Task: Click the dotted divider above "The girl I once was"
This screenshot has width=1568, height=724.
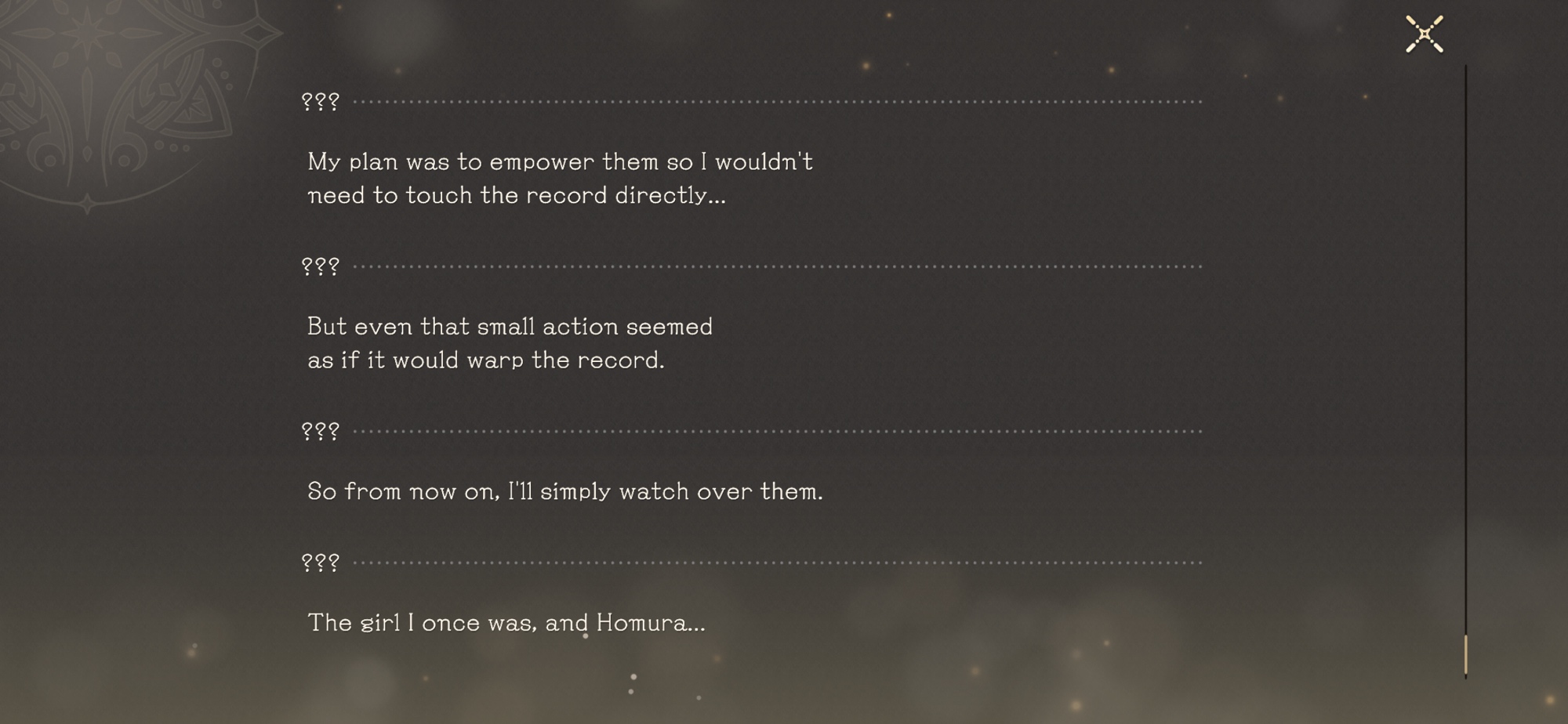Action: pos(776,563)
